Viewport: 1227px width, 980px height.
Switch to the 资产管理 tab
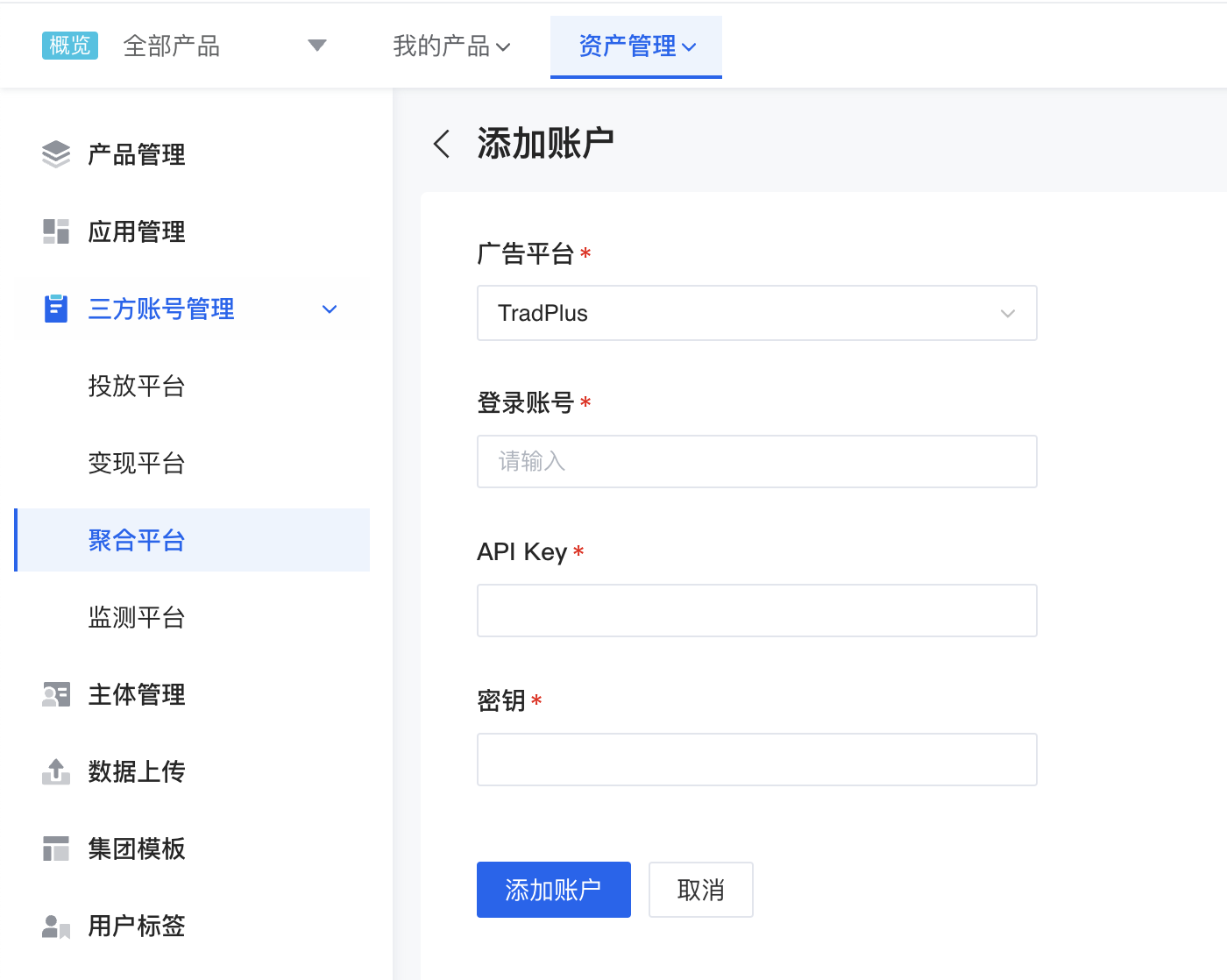635,46
